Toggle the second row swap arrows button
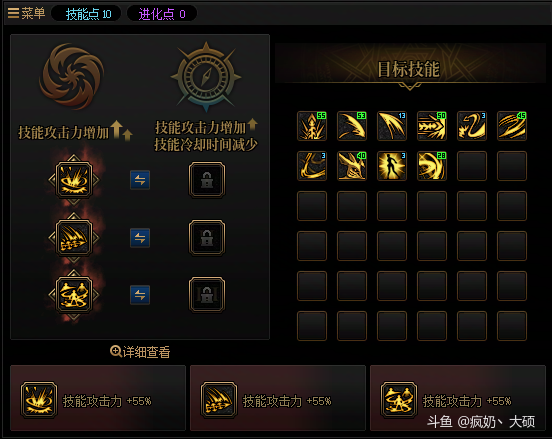 [140, 238]
